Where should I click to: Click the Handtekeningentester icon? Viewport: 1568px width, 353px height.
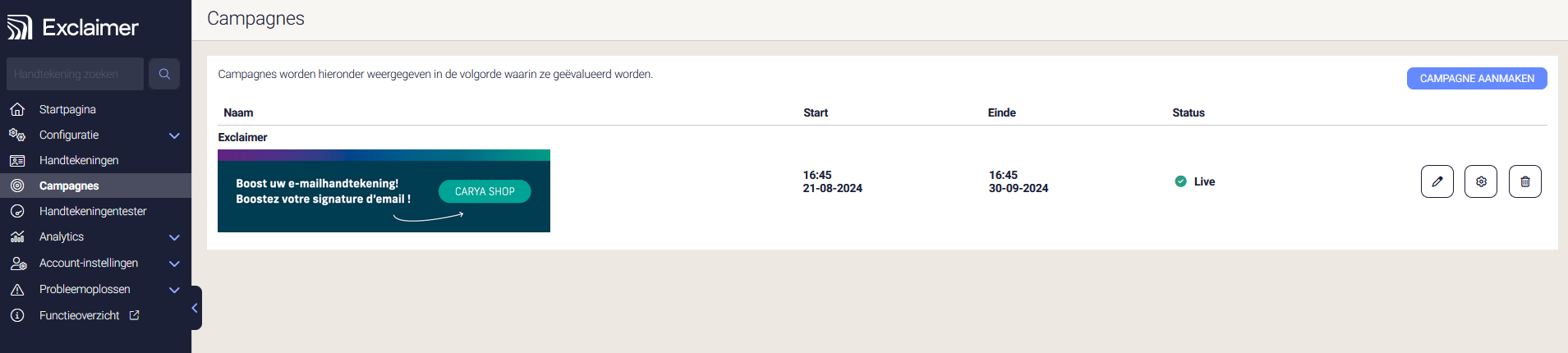point(17,211)
